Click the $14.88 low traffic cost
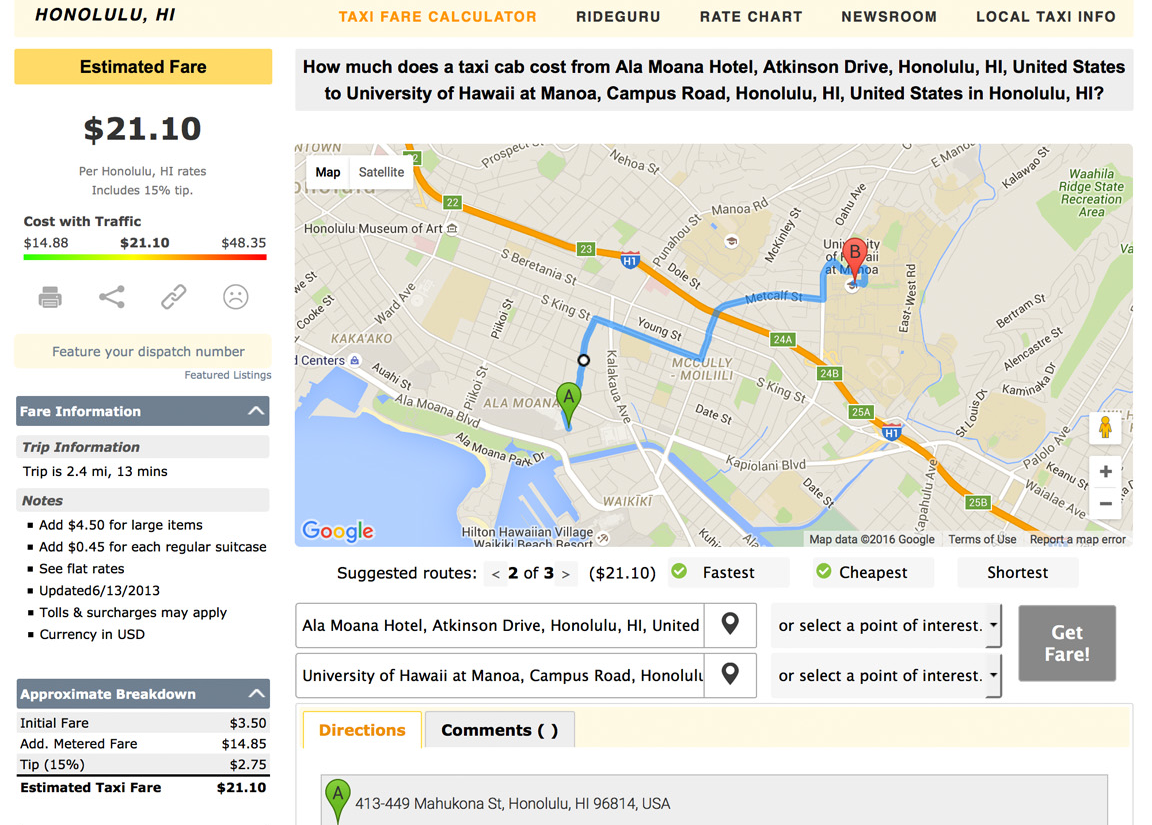 pyautogui.click(x=46, y=243)
